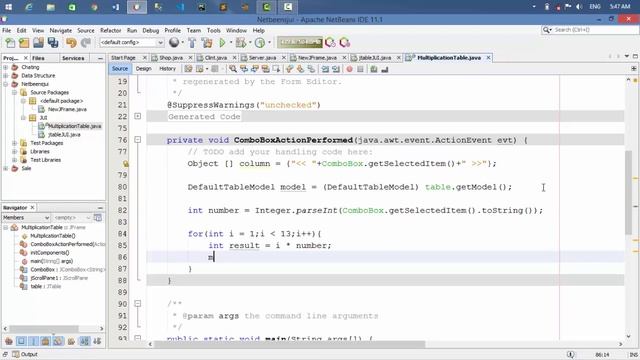Image resolution: width=640 pixels, height=360 pixels.
Task: Click the Shift Line Left icon
Action: pos(325,69)
